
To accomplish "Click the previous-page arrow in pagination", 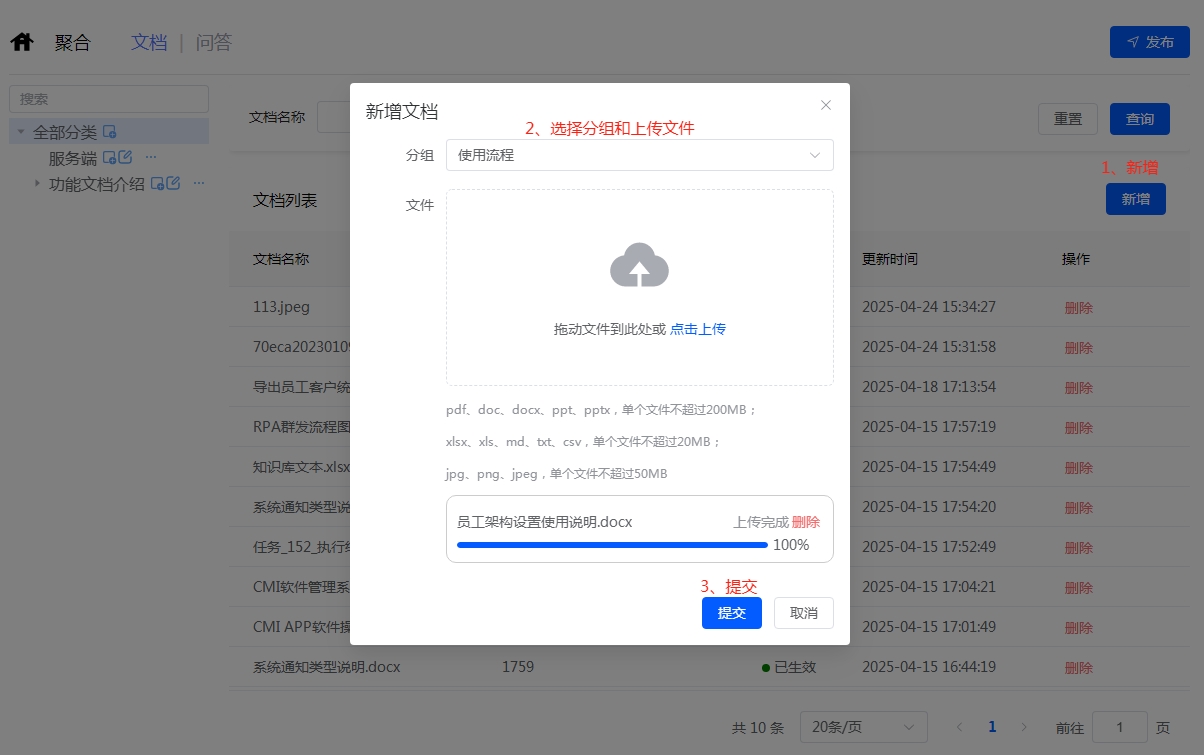I will 959,727.
